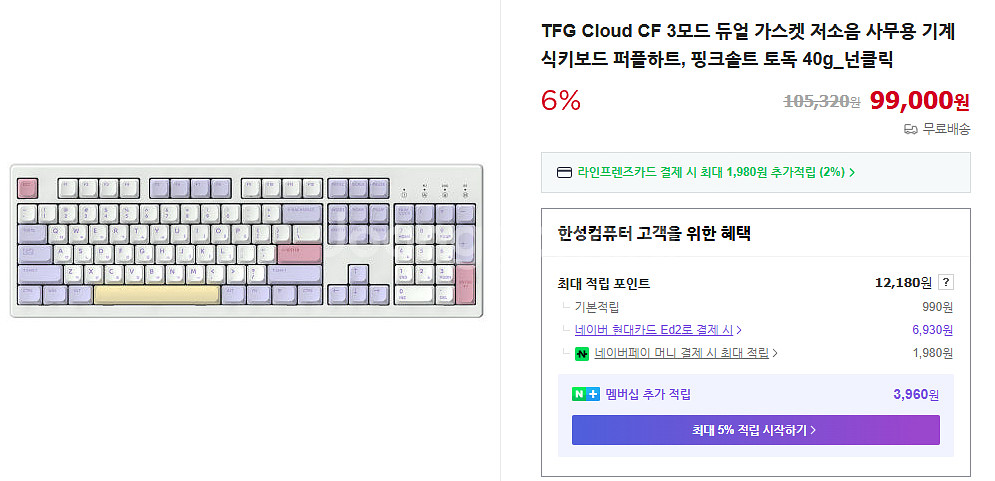Click the question mark help icon

click(946, 283)
